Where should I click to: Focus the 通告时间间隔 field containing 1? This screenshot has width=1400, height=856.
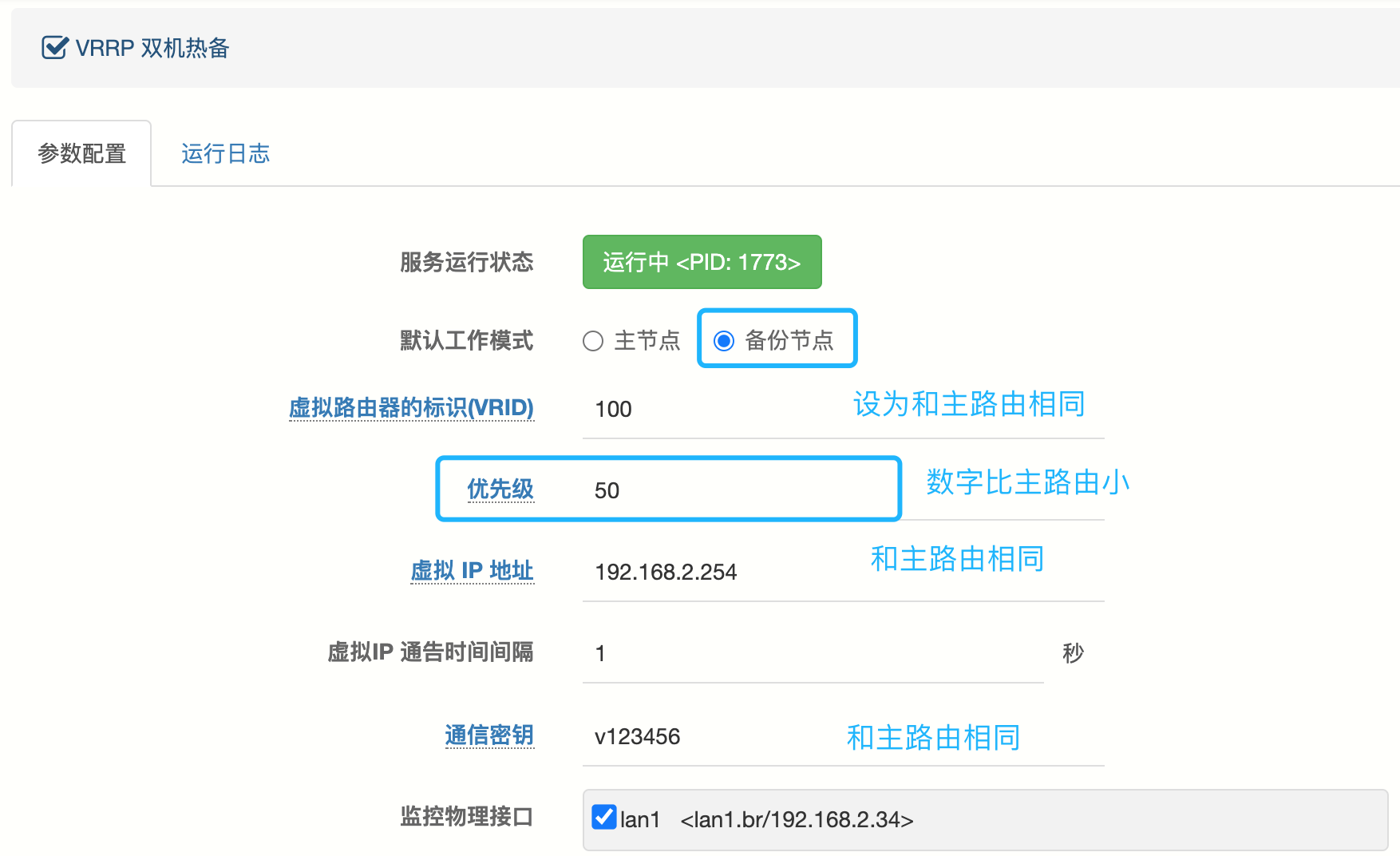[813, 653]
